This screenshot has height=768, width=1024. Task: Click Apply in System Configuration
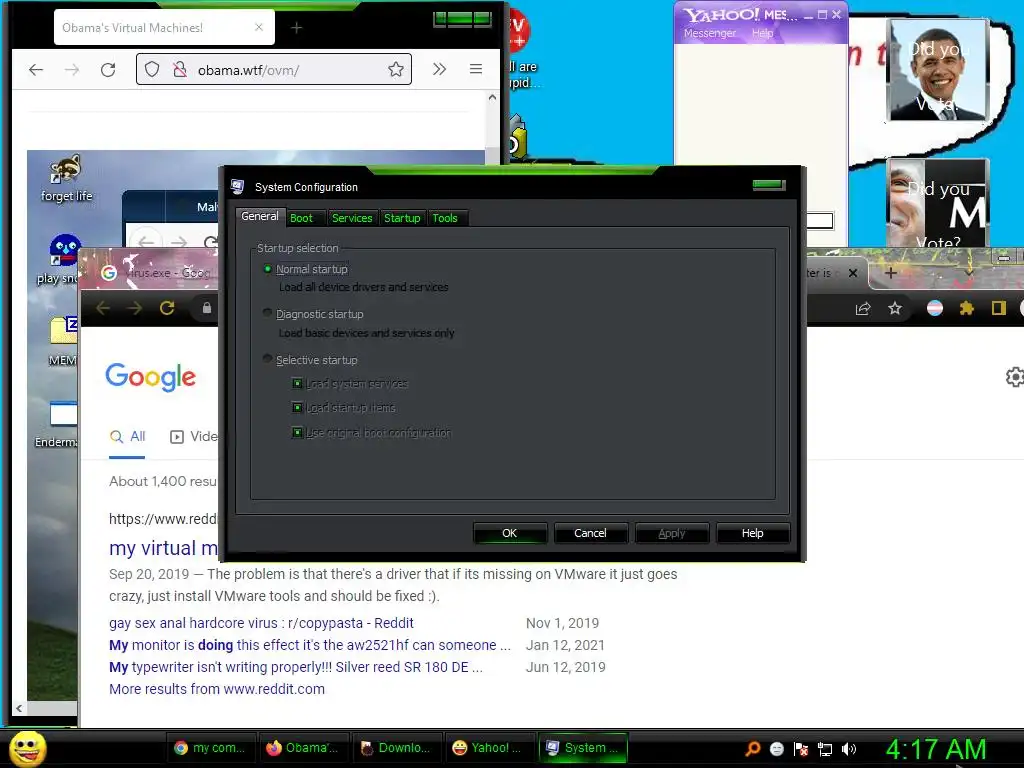pos(672,533)
